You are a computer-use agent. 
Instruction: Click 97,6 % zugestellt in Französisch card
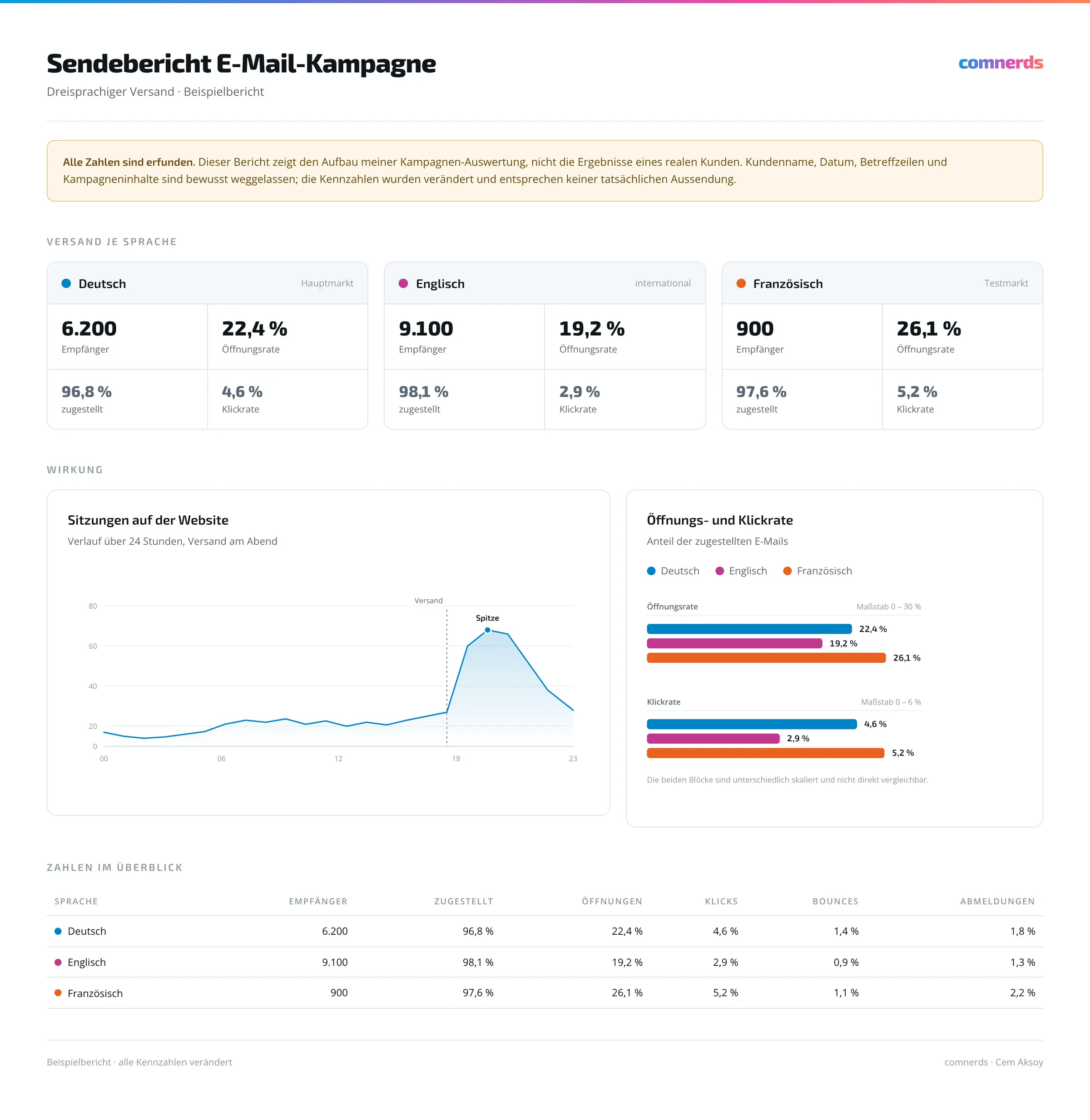coord(761,391)
